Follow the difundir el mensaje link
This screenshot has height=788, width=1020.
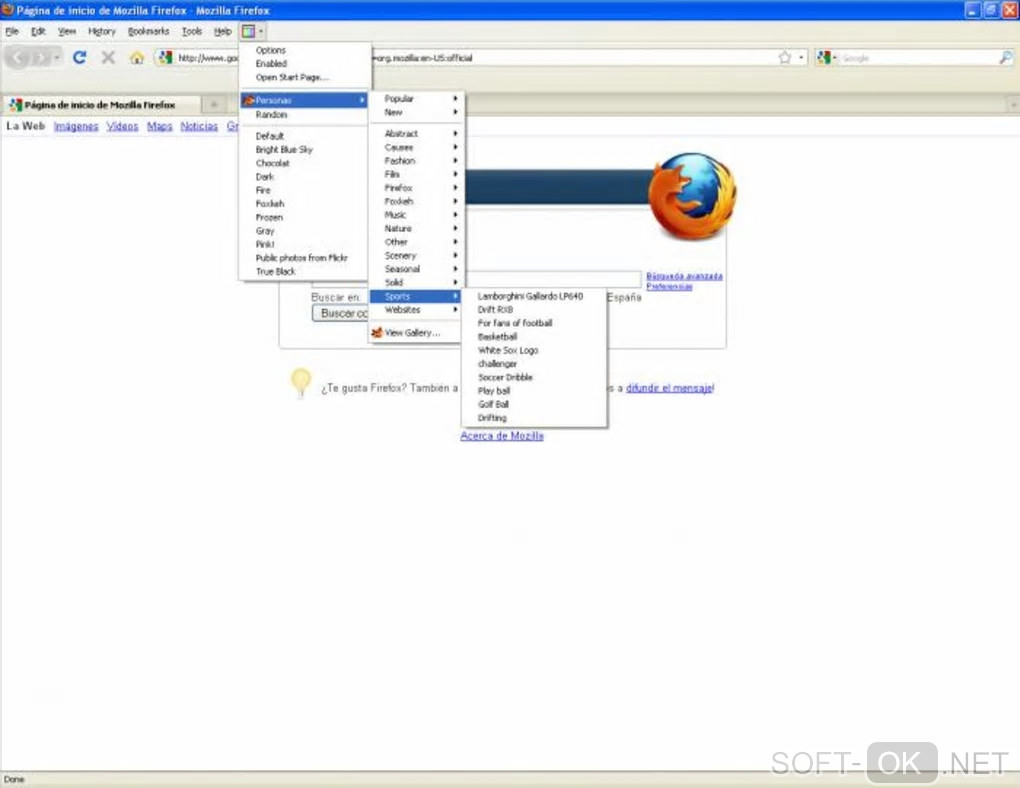click(x=670, y=388)
